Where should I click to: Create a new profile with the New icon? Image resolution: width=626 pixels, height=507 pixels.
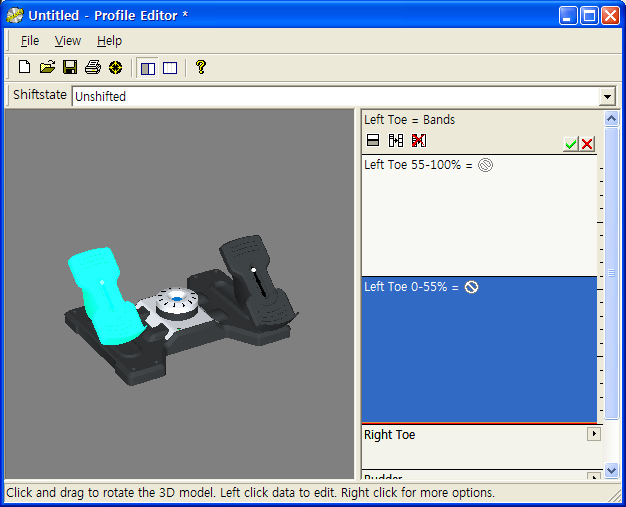pyautogui.click(x=24, y=67)
